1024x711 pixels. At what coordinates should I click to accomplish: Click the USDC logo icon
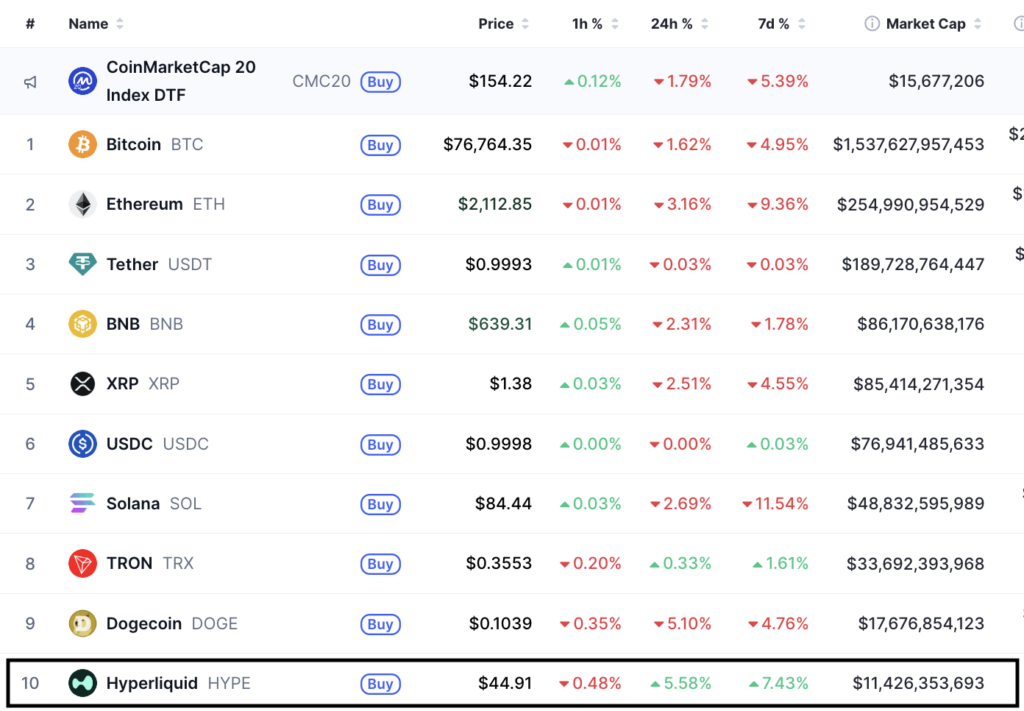pos(82,444)
